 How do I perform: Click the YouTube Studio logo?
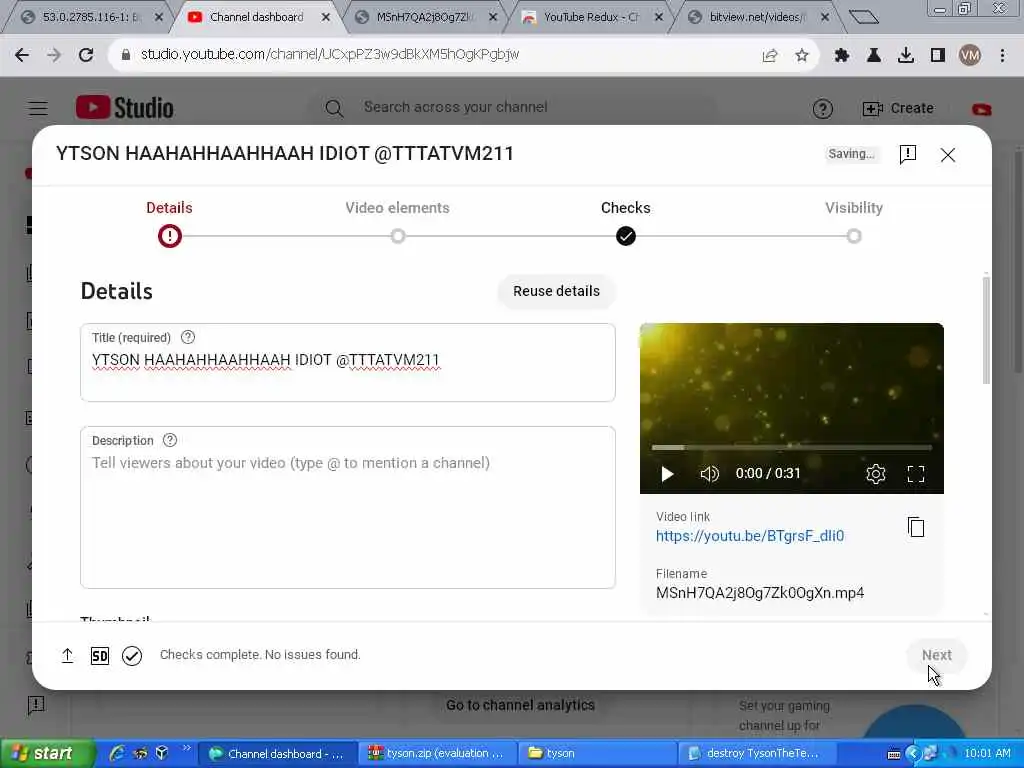pos(125,108)
